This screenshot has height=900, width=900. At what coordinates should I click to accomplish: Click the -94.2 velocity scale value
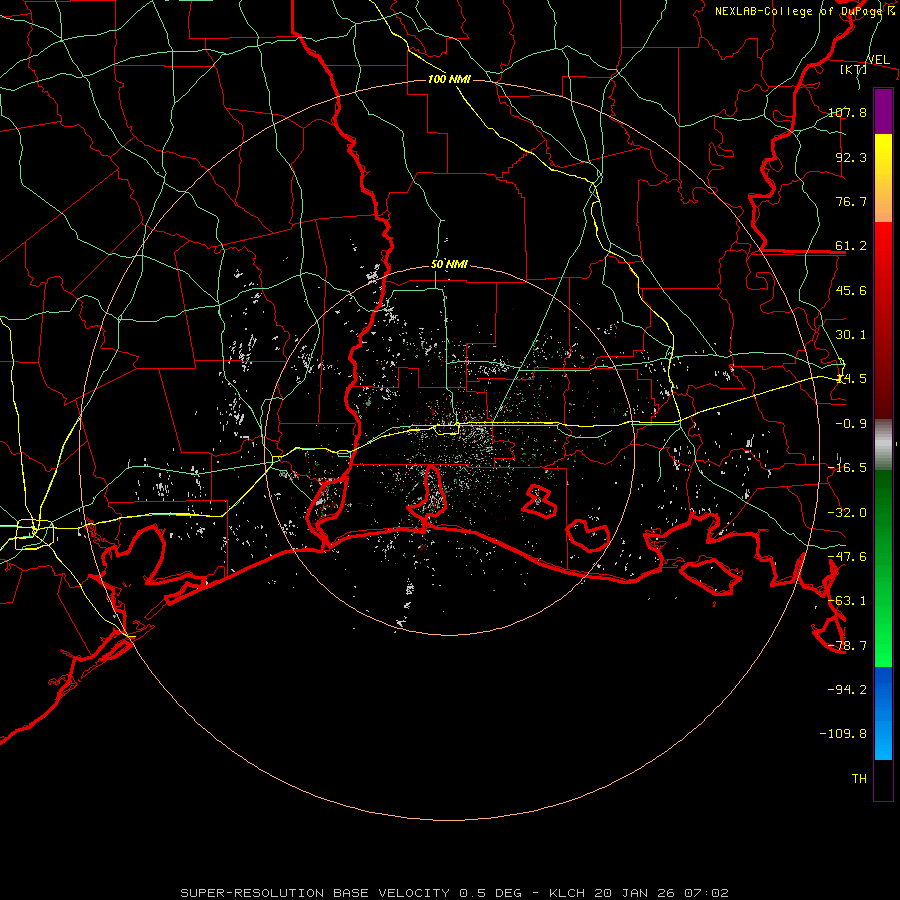(x=847, y=689)
